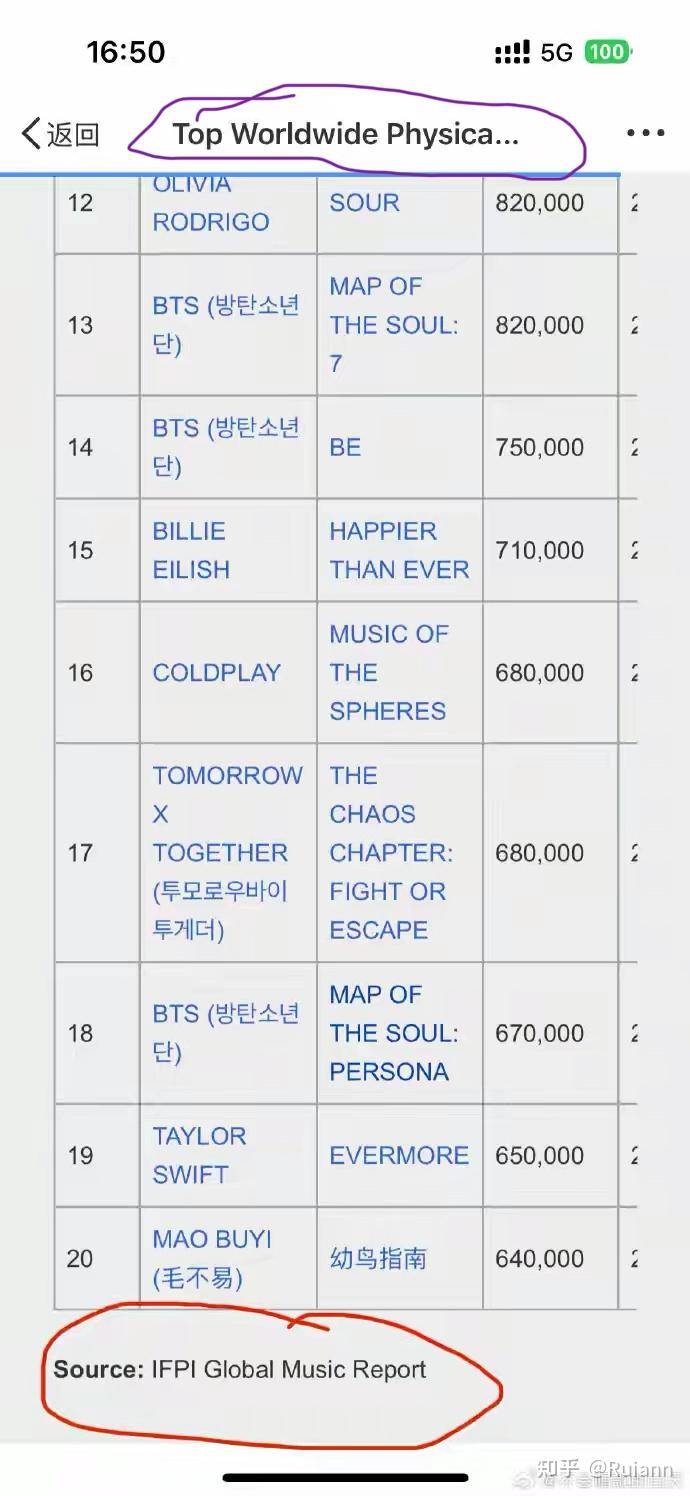Open the MAO BUYI (毛不易) artist link
Image resolution: width=690 pixels, height=1496 pixels.
(212, 1258)
